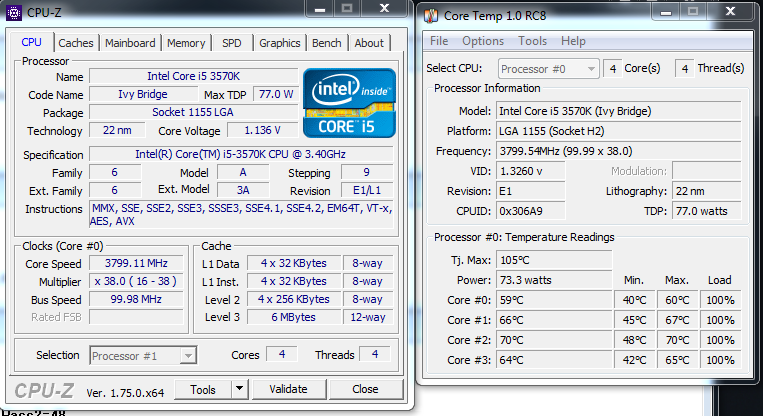Click the Instructions list field
763x416 pixels.
[x=241, y=215]
